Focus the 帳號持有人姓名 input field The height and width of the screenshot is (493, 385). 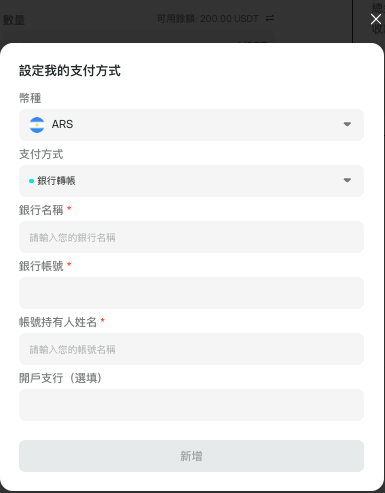click(x=191, y=349)
